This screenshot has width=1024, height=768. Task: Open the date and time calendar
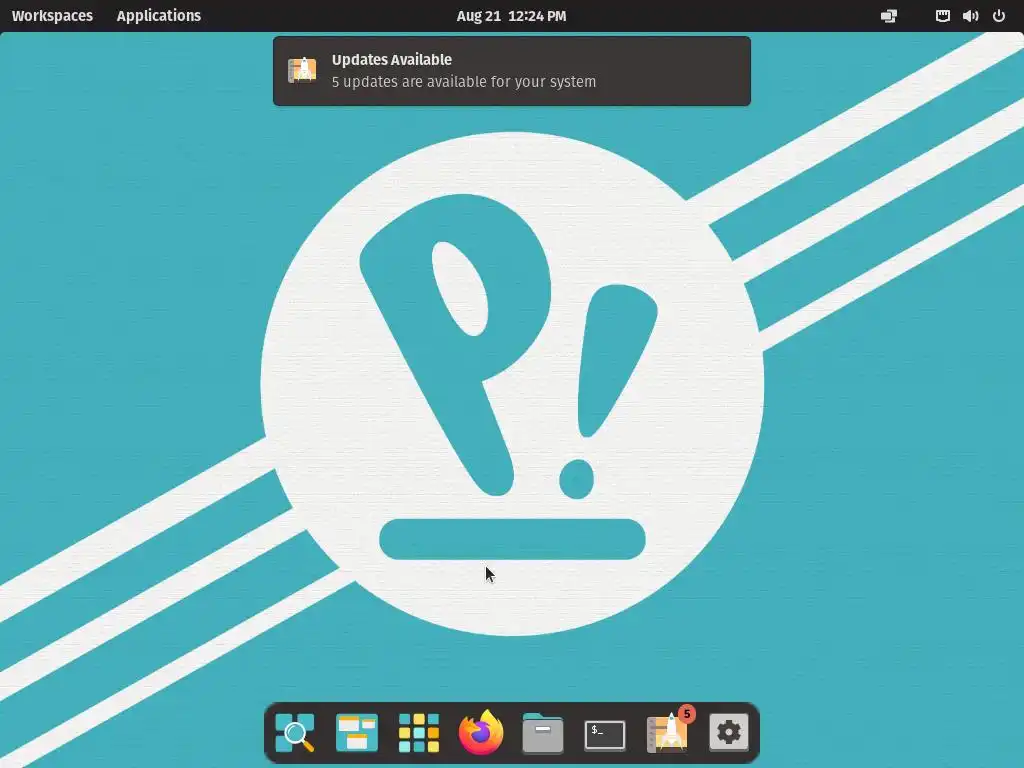coord(511,16)
